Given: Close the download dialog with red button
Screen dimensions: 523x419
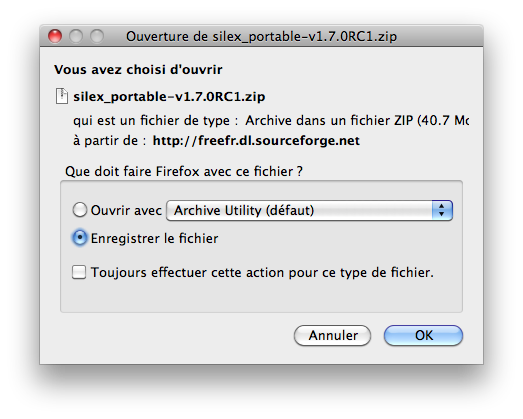Looking at the screenshot, I should tap(55, 36).
